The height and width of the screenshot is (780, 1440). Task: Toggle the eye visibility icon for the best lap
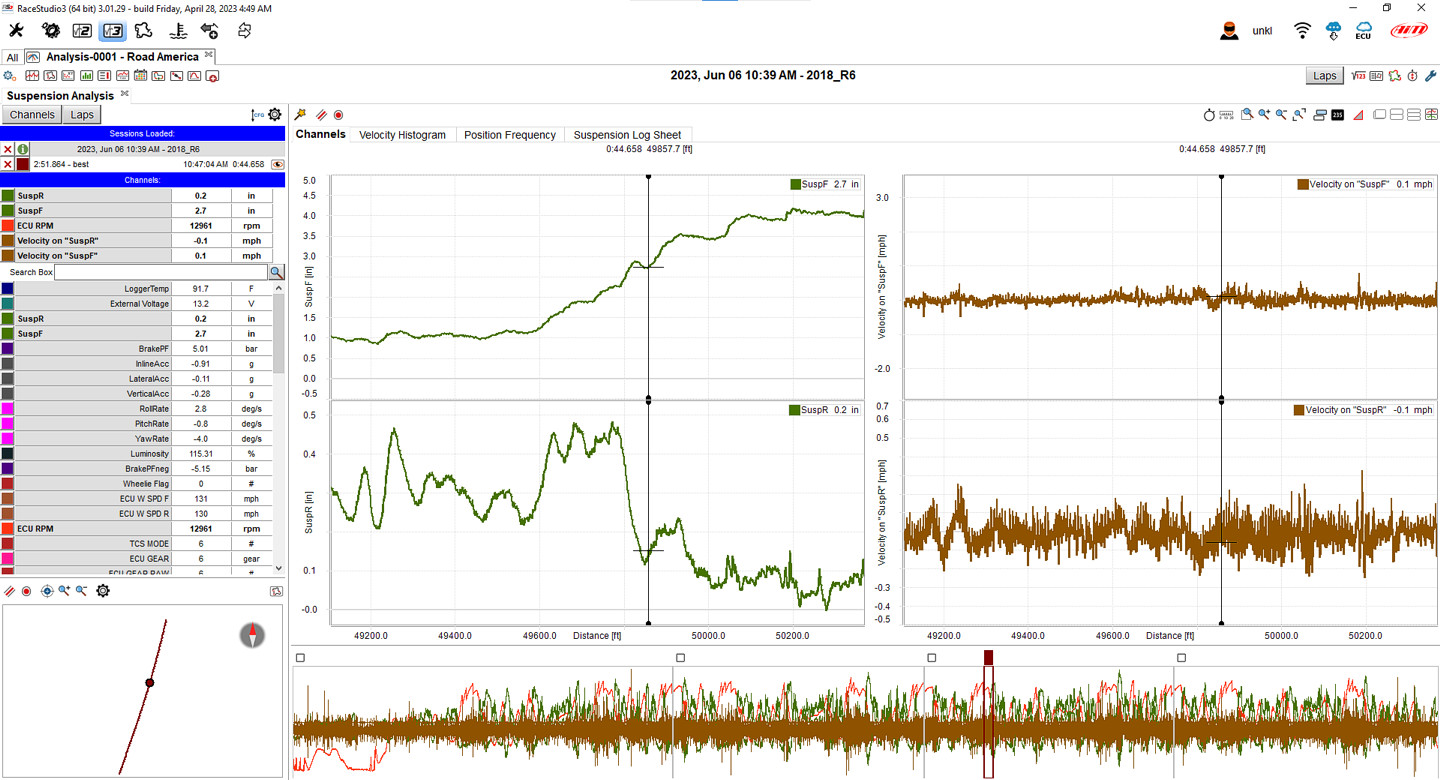(277, 164)
